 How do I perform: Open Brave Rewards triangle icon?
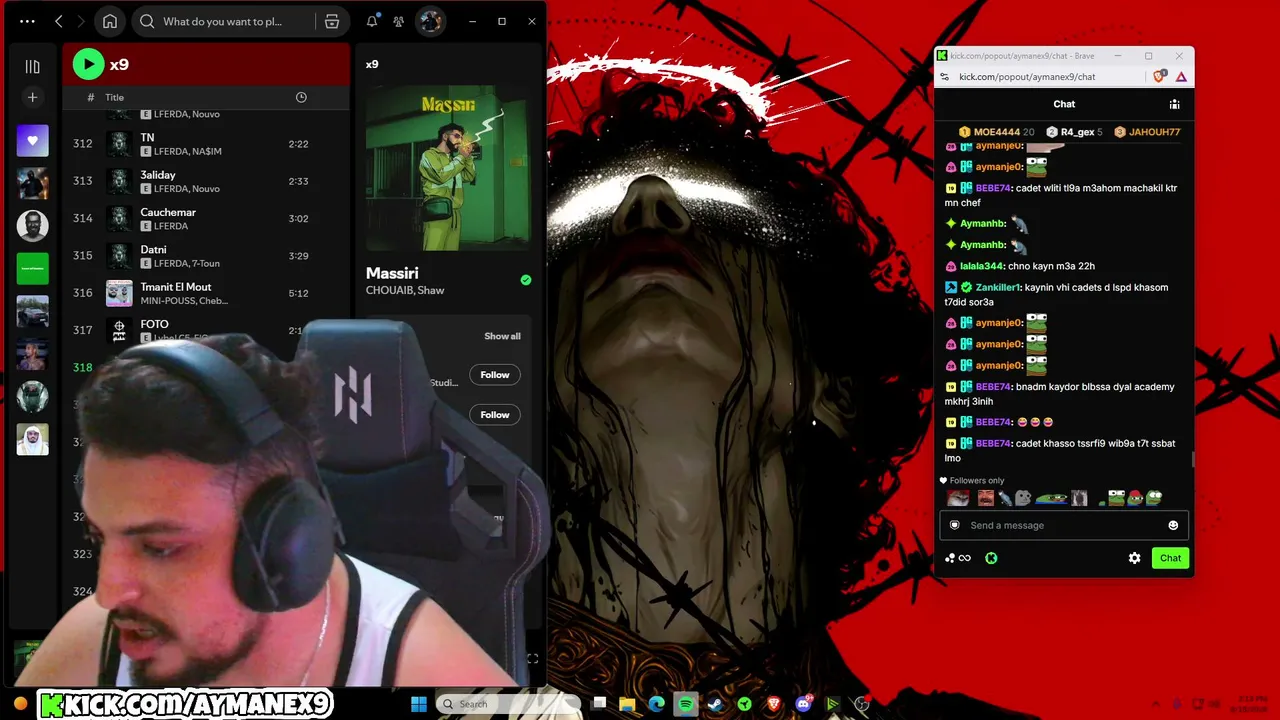point(1181,77)
